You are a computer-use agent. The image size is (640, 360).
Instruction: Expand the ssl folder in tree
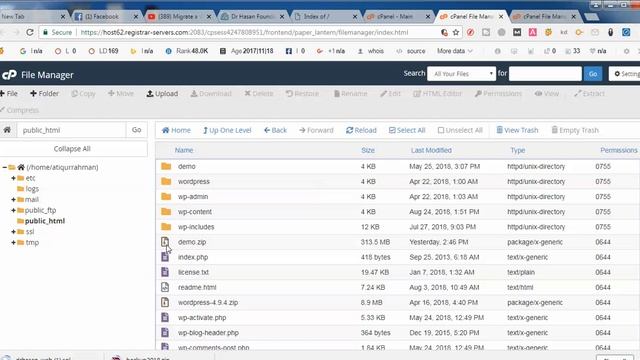(13, 231)
